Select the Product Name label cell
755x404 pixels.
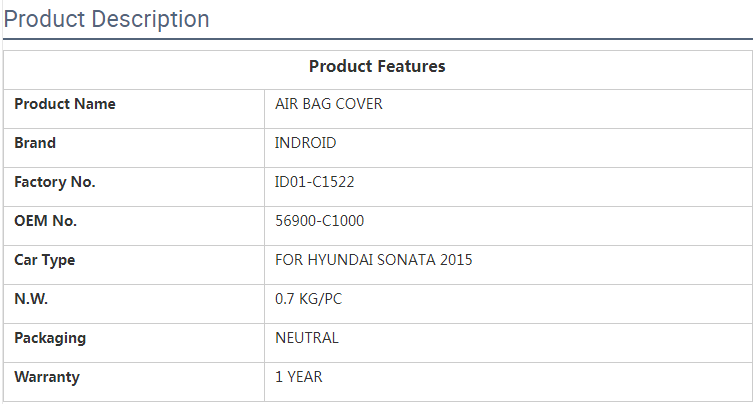[65, 104]
